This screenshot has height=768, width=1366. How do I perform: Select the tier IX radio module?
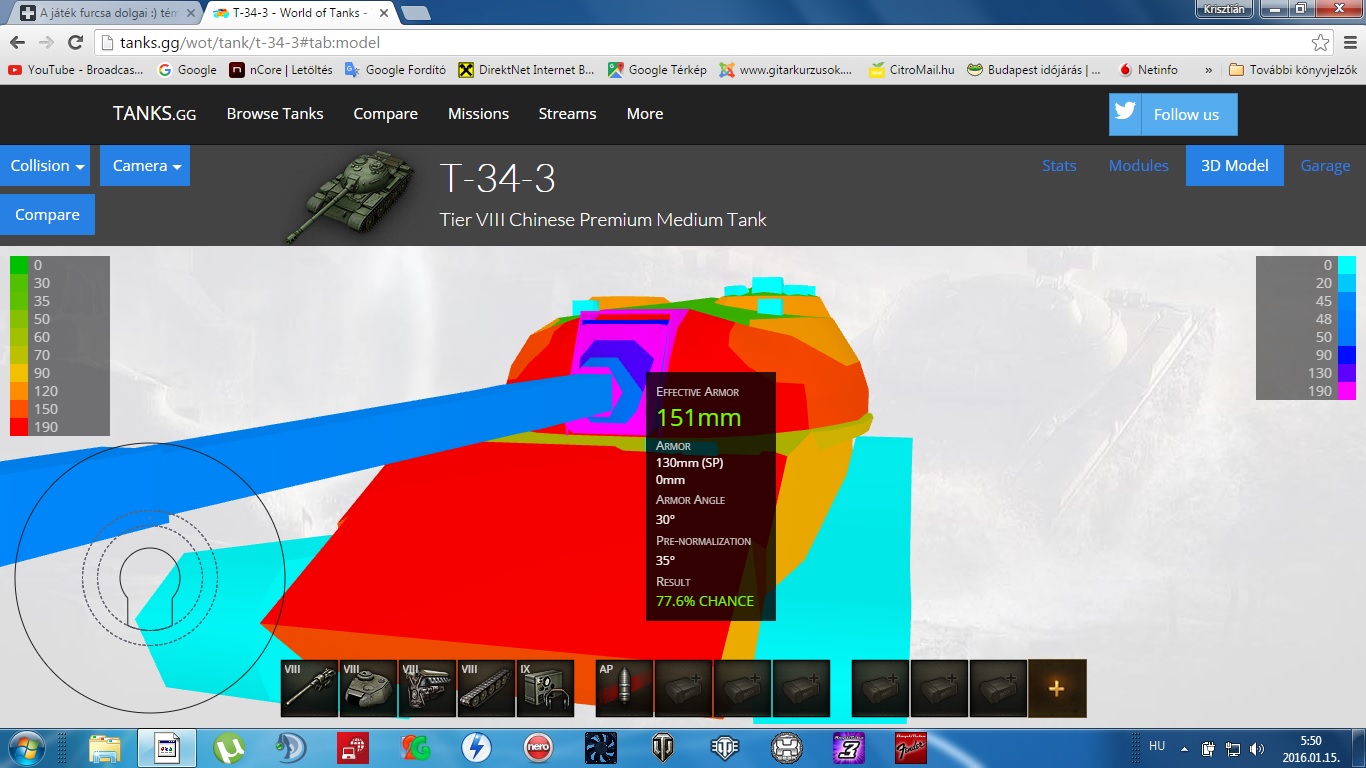(x=545, y=689)
